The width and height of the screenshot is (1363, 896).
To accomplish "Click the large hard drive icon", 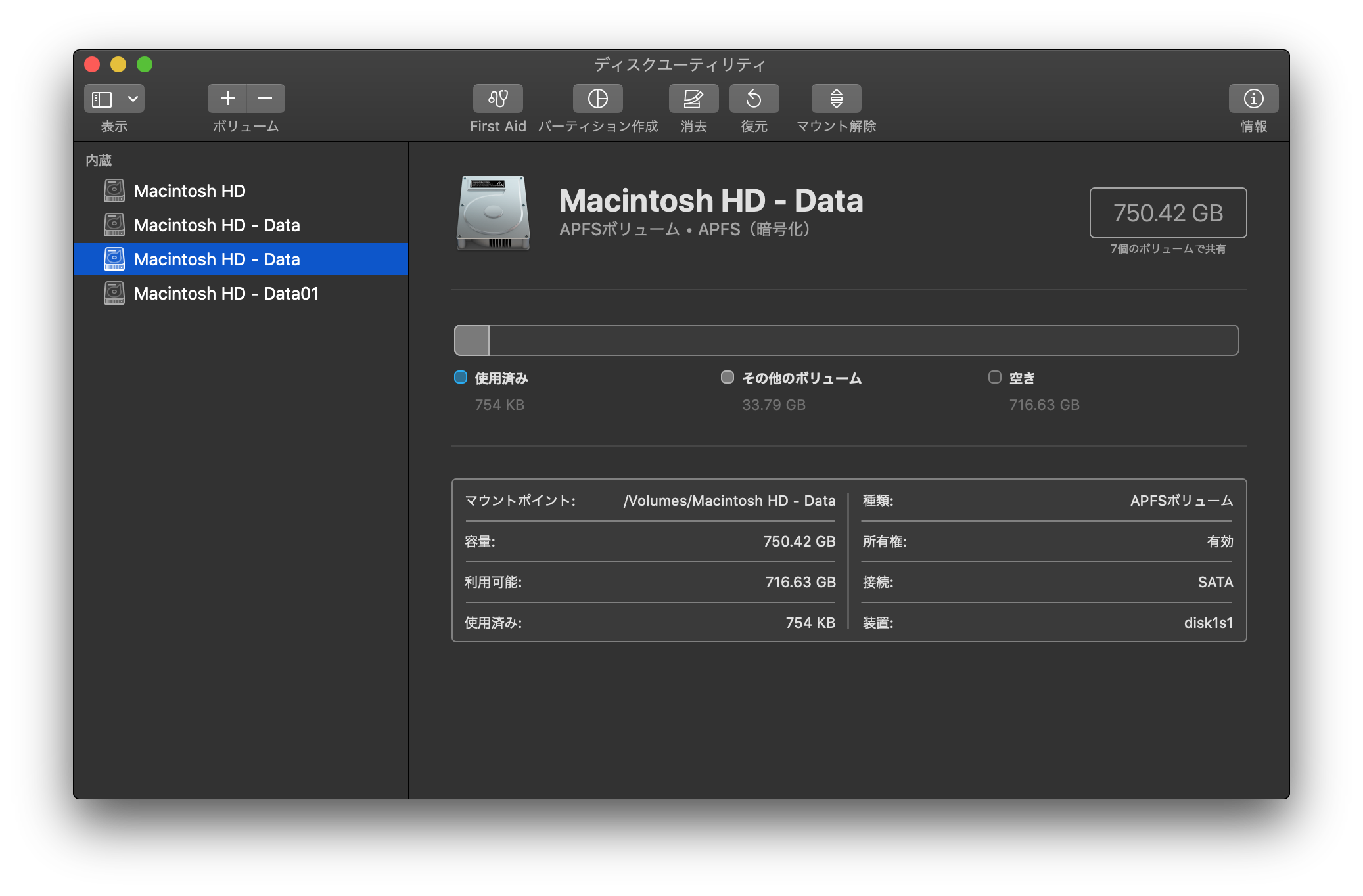I will pos(493,213).
